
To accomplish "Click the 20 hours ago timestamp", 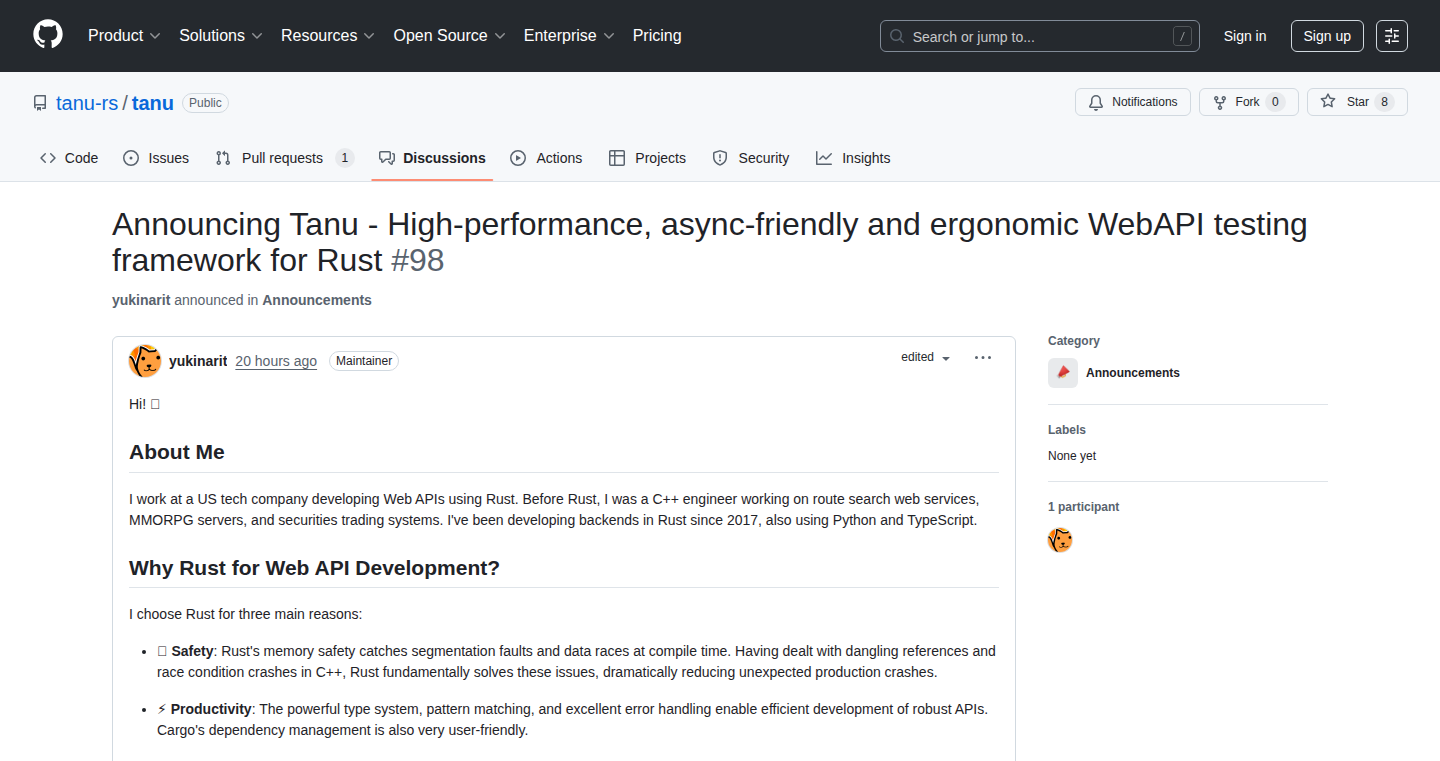I will click(276, 361).
